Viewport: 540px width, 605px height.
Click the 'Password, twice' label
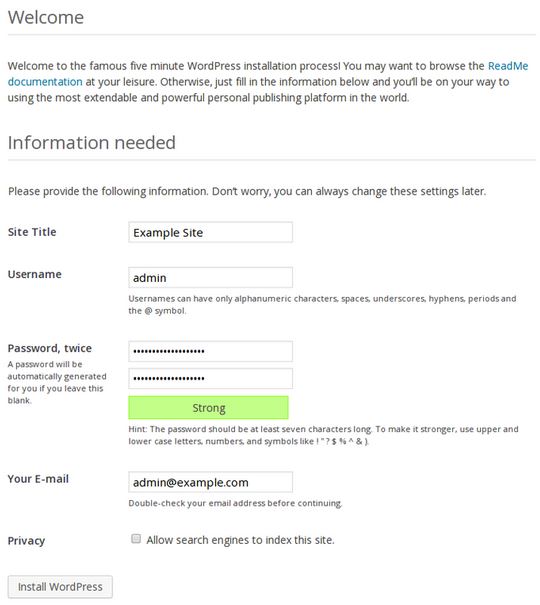(x=50, y=348)
